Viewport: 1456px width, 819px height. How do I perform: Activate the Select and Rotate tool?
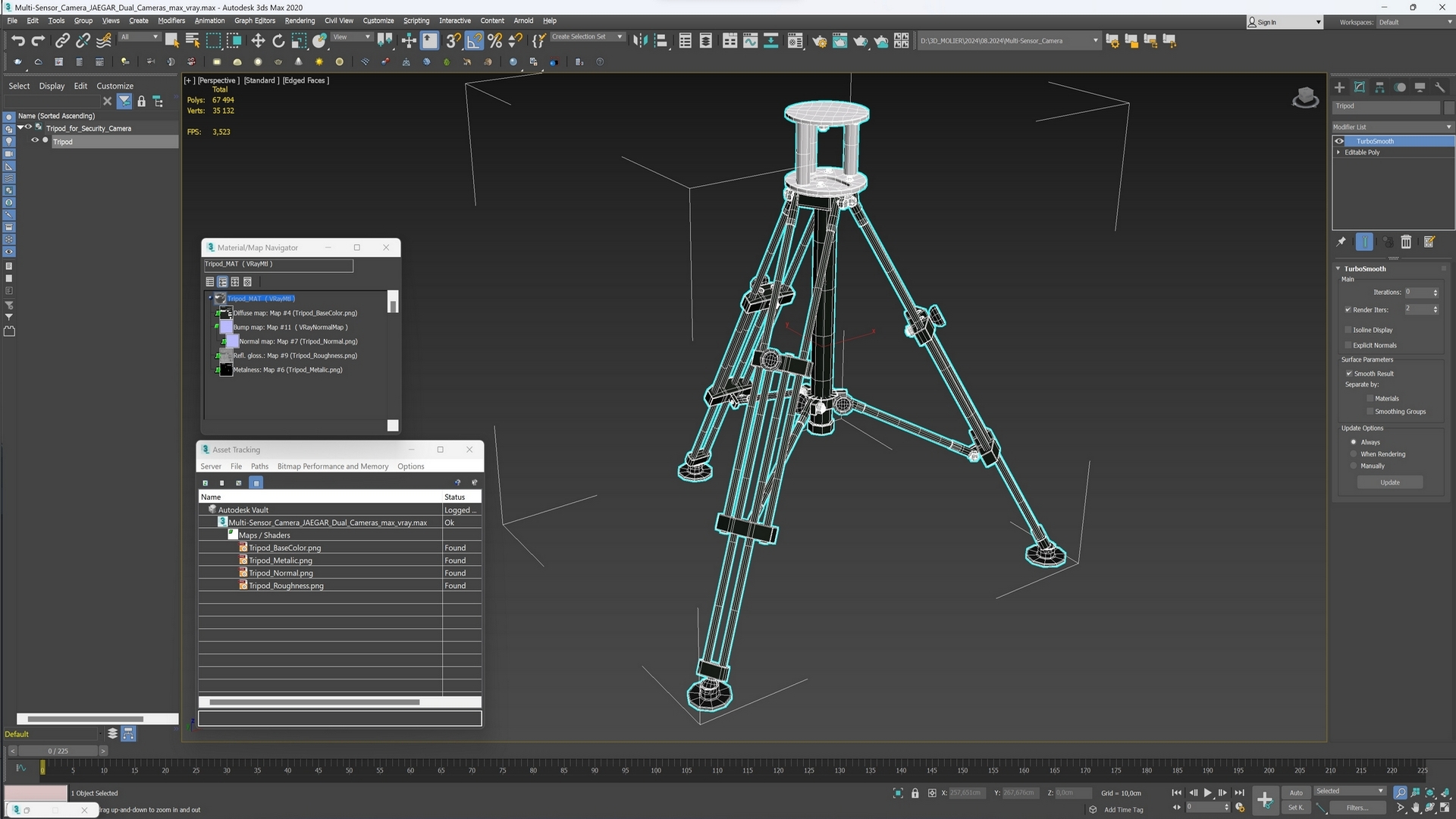(x=278, y=41)
